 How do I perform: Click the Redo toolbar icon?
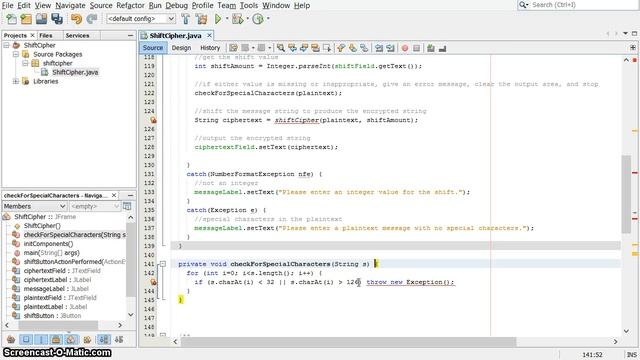(x=92, y=19)
